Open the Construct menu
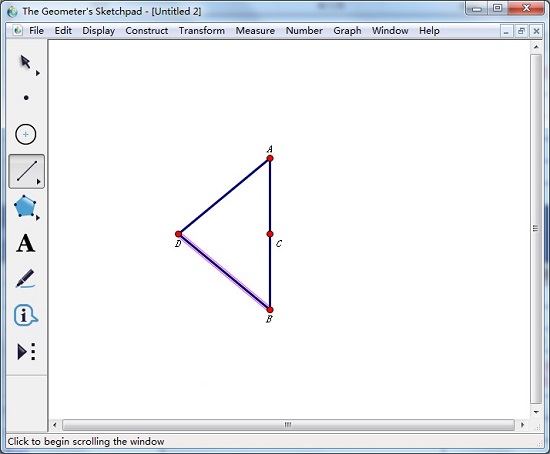 click(x=147, y=31)
